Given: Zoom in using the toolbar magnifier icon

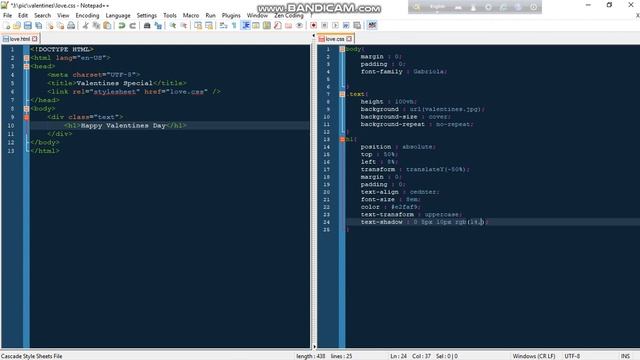Looking at the screenshot, I should [173, 25].
